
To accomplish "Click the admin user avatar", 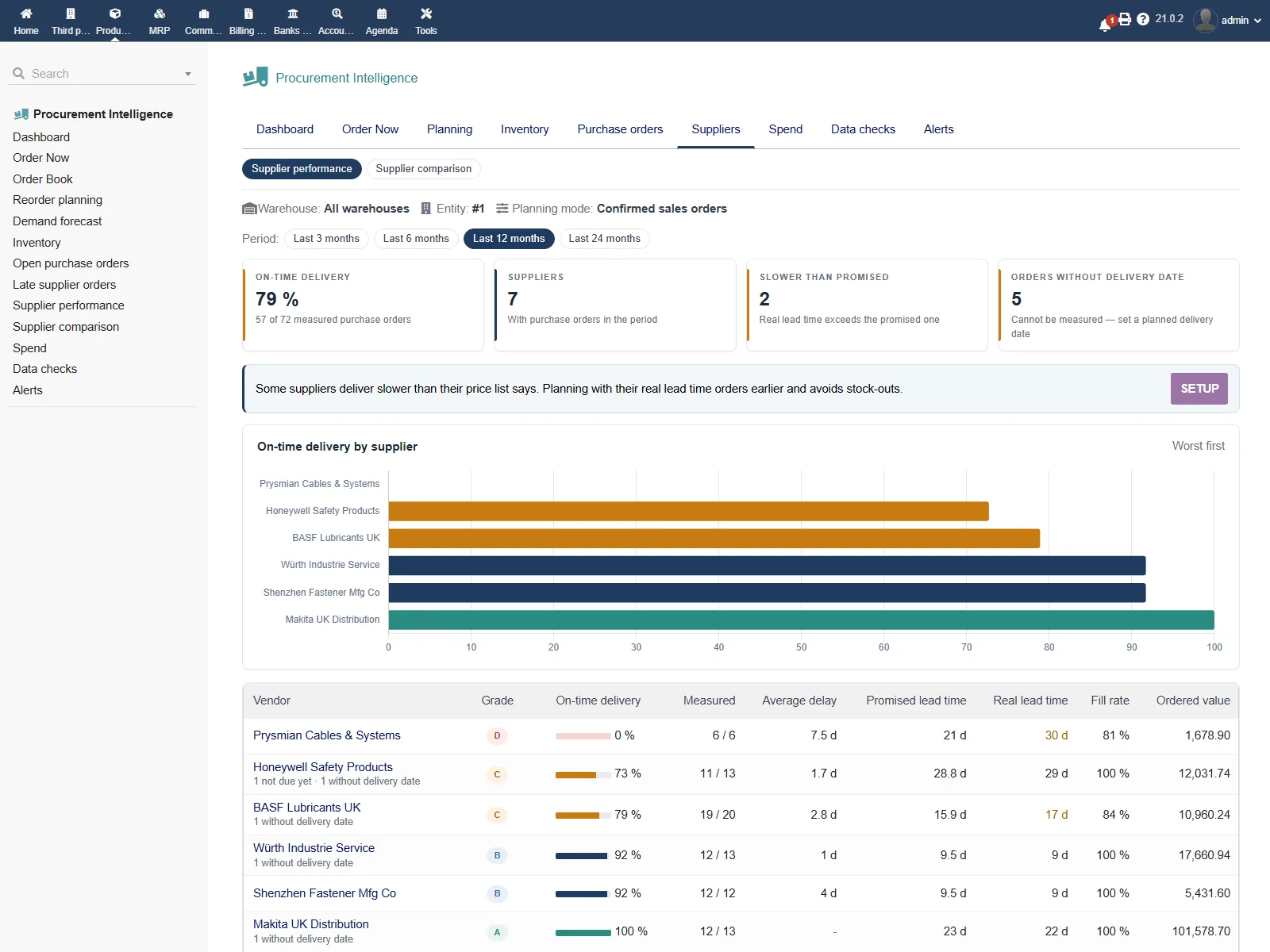I will tap(1205, 20).
